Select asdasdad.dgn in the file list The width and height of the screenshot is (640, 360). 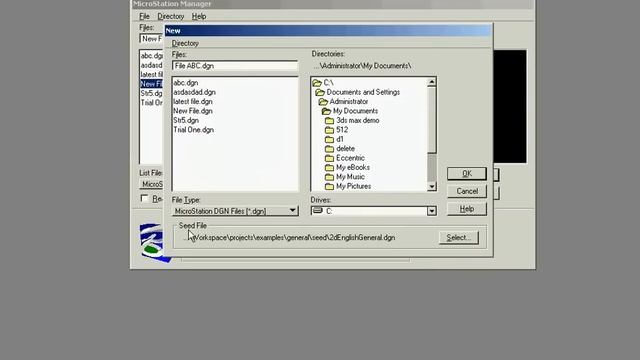[194, 92]
